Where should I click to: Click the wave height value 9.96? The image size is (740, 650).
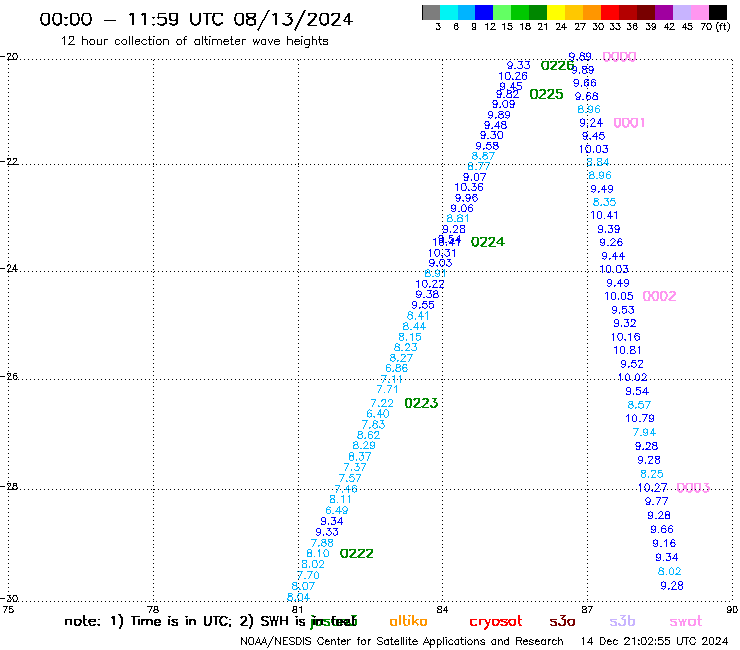pyautogui.click(x=466, y=198)
